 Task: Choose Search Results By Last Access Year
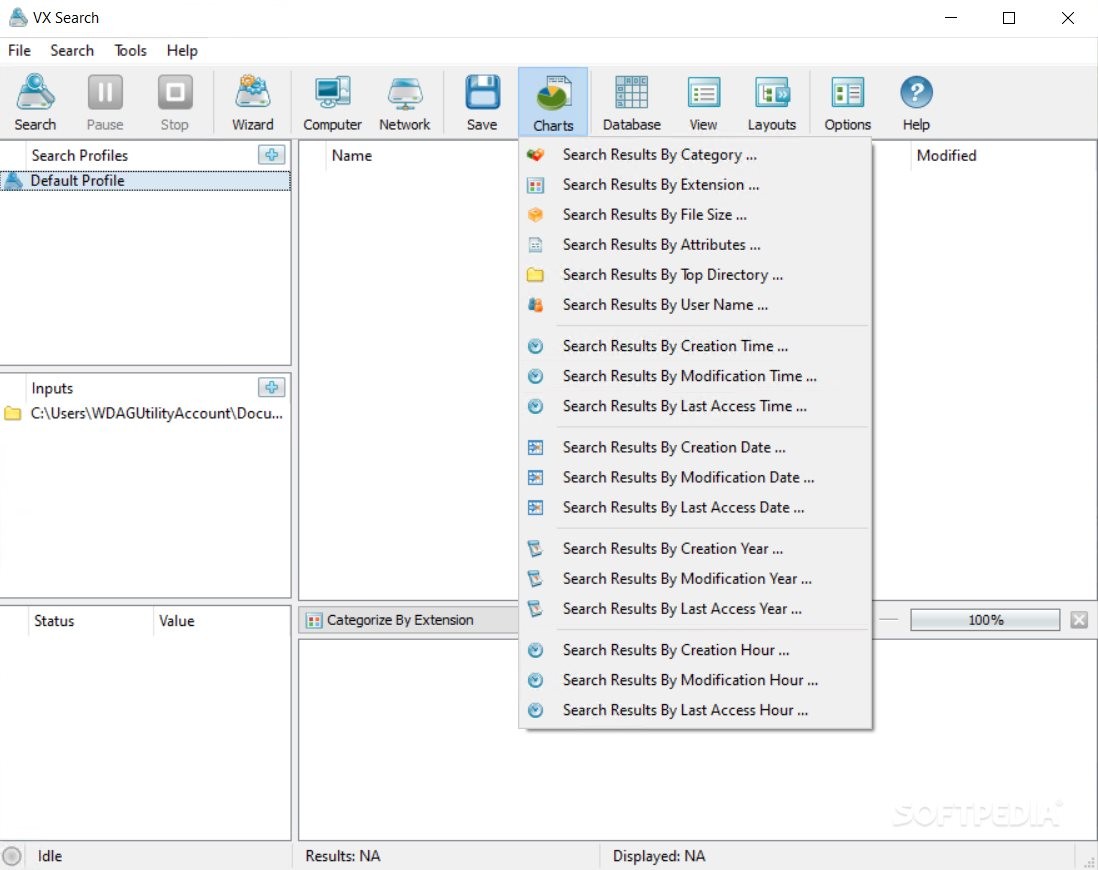tap(695, 609)
